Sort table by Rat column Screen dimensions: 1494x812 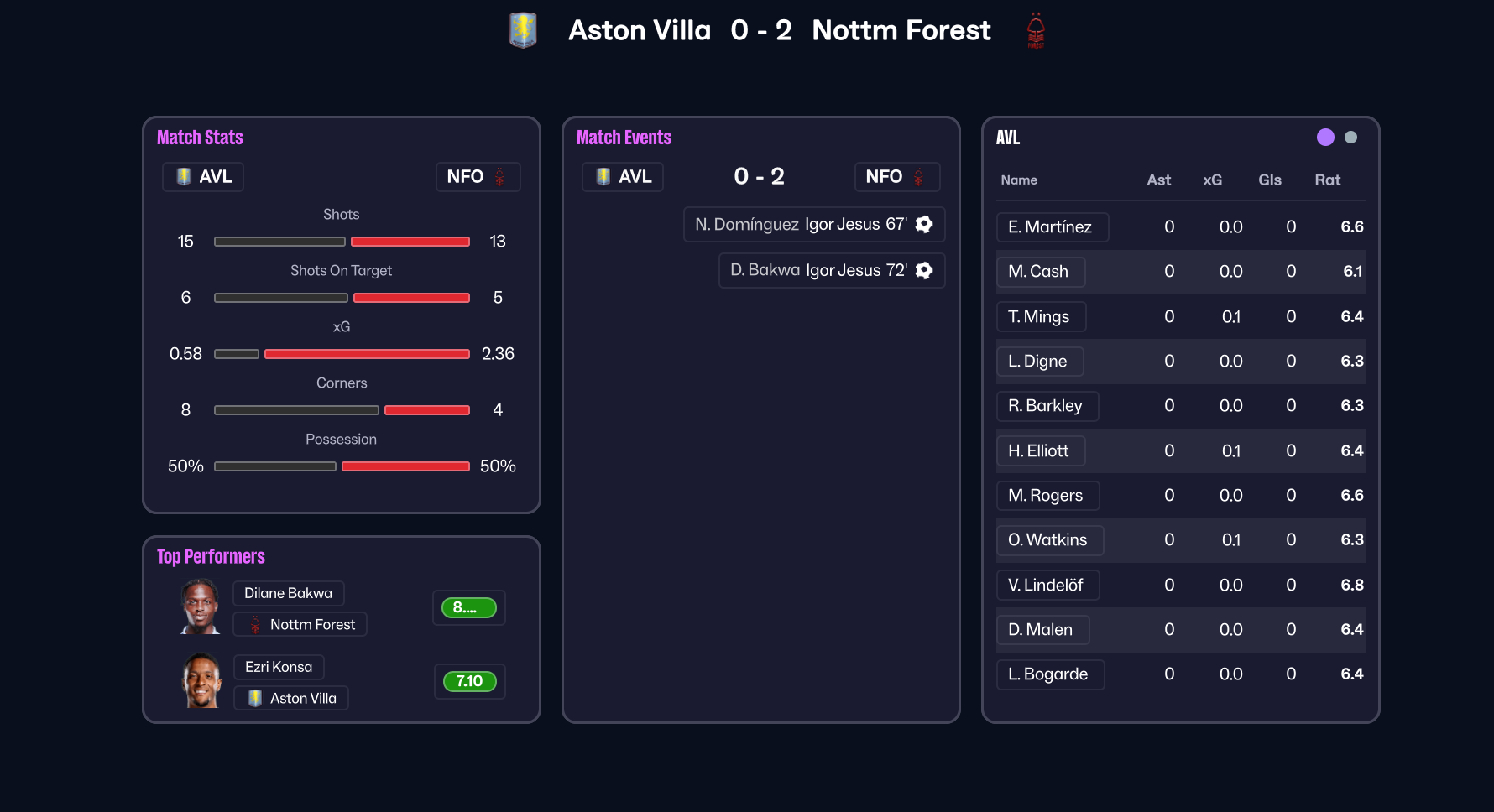[1327, 180]
